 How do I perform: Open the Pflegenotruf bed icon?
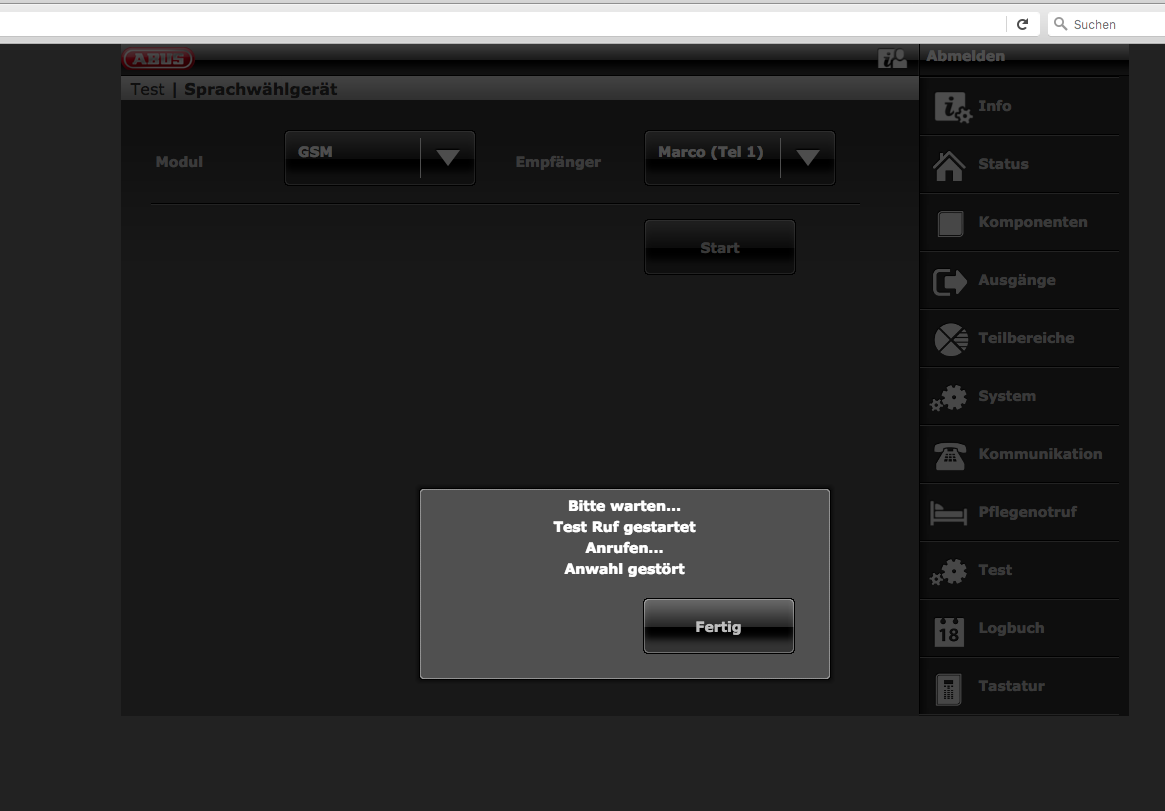pyautogui.click(x=949, y=513)
